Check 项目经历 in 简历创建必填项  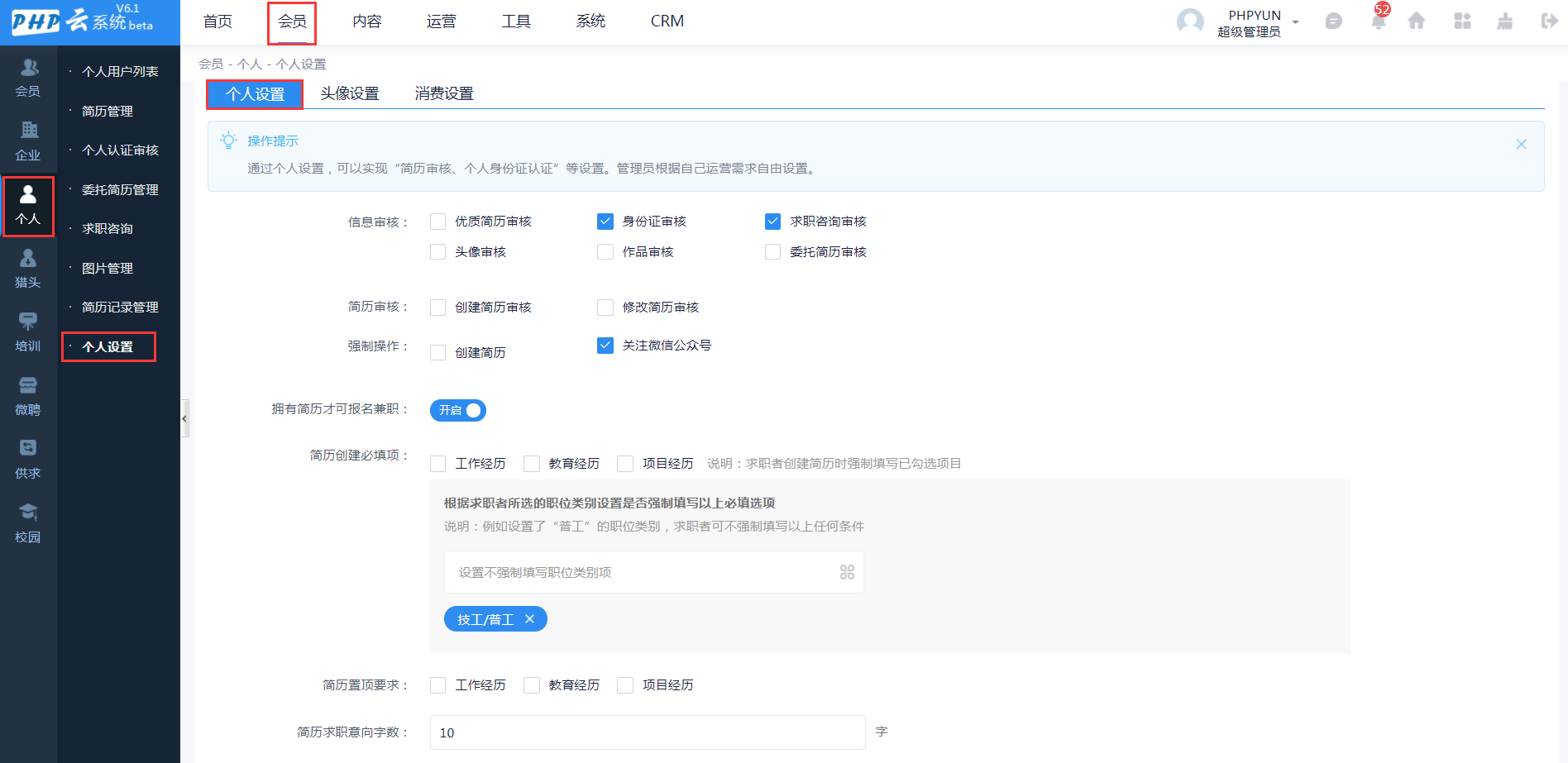[625, 464]
